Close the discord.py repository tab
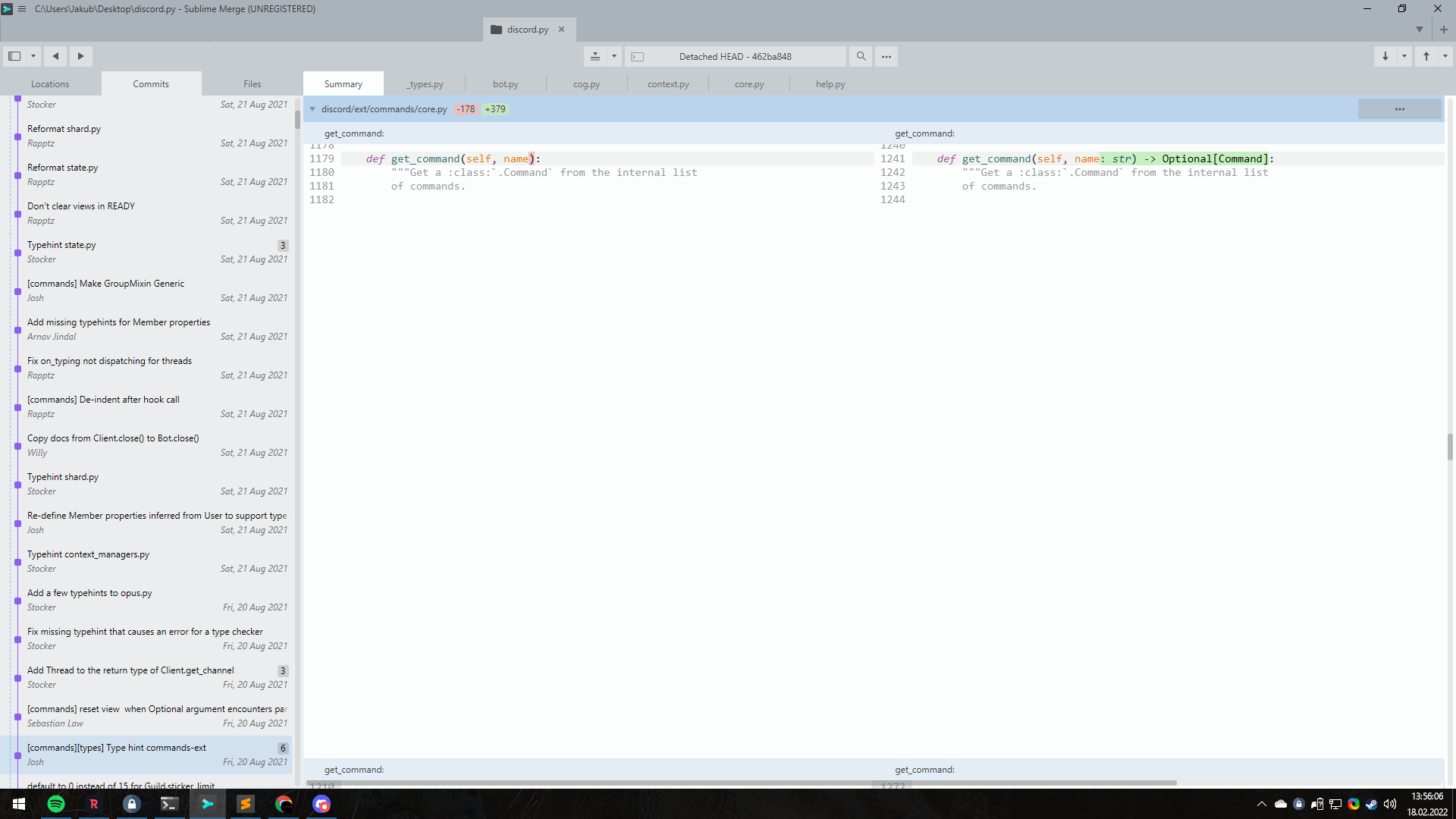The image size is (1456, 819). click(x=562, y=30)
